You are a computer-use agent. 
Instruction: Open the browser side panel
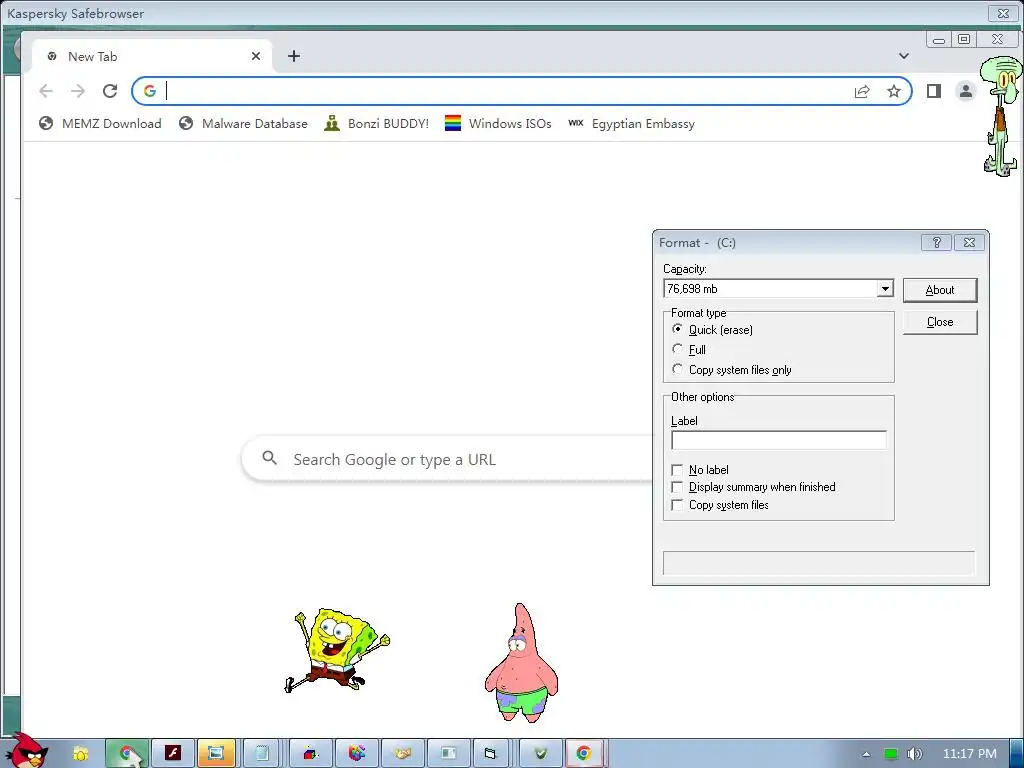coord(934,91)
